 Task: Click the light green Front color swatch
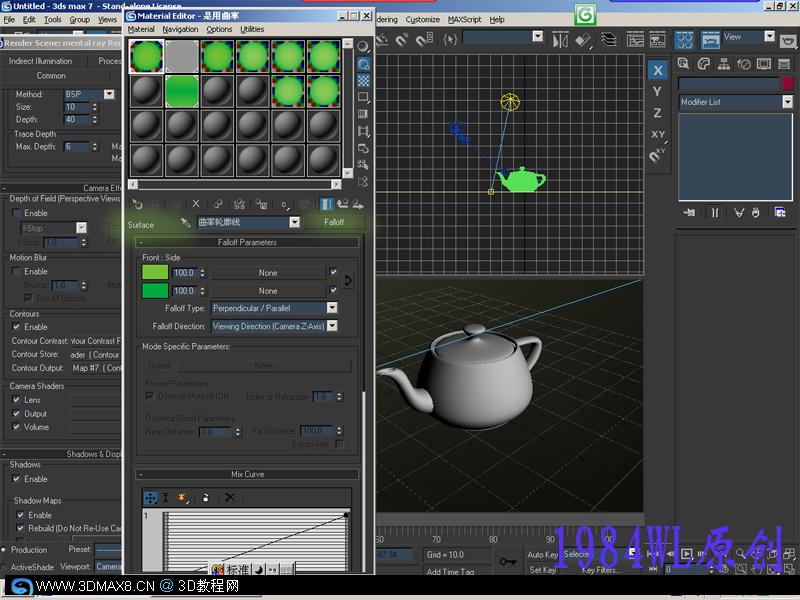[155, 272]
